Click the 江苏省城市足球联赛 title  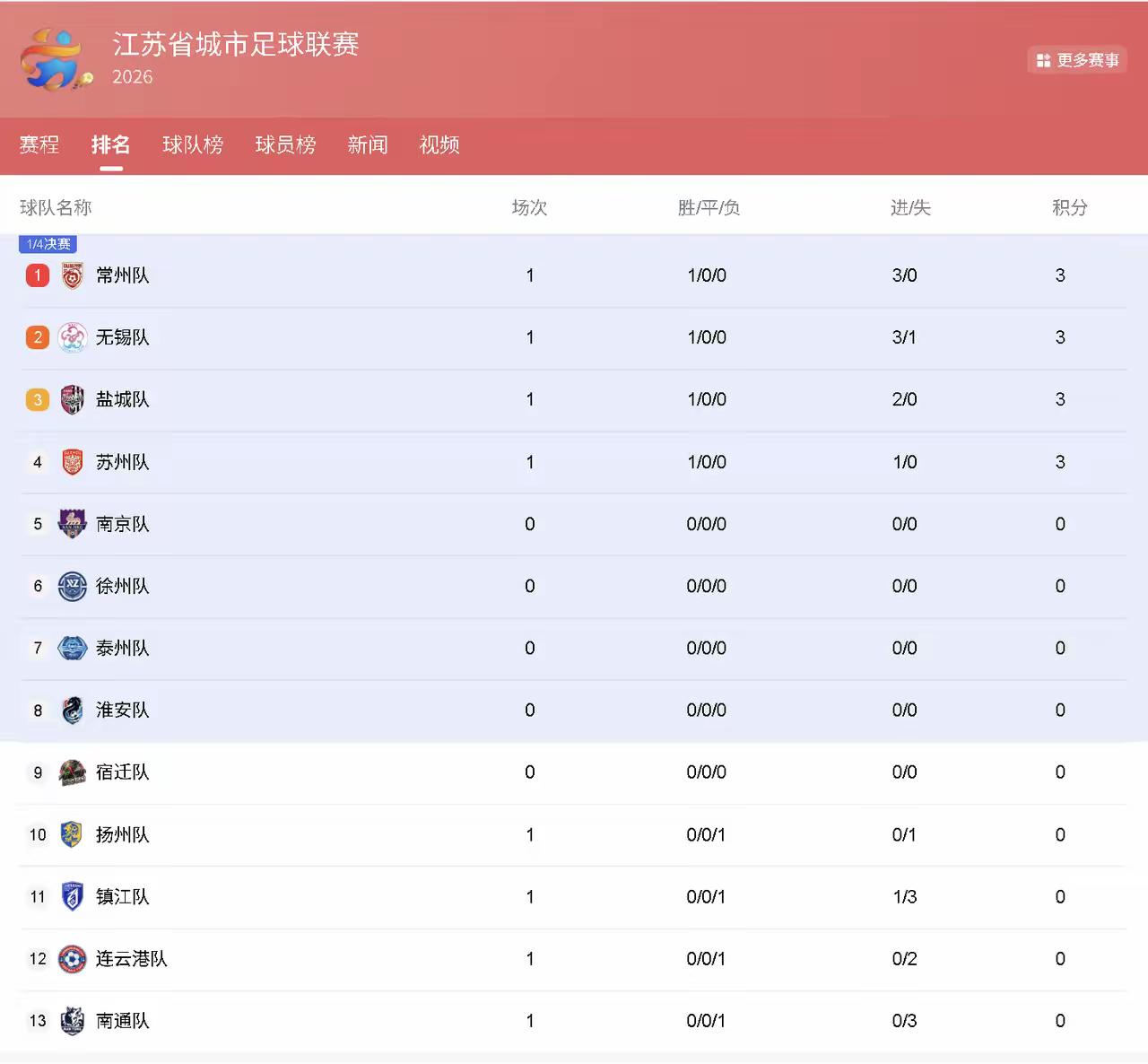click(x=236, y=44)
